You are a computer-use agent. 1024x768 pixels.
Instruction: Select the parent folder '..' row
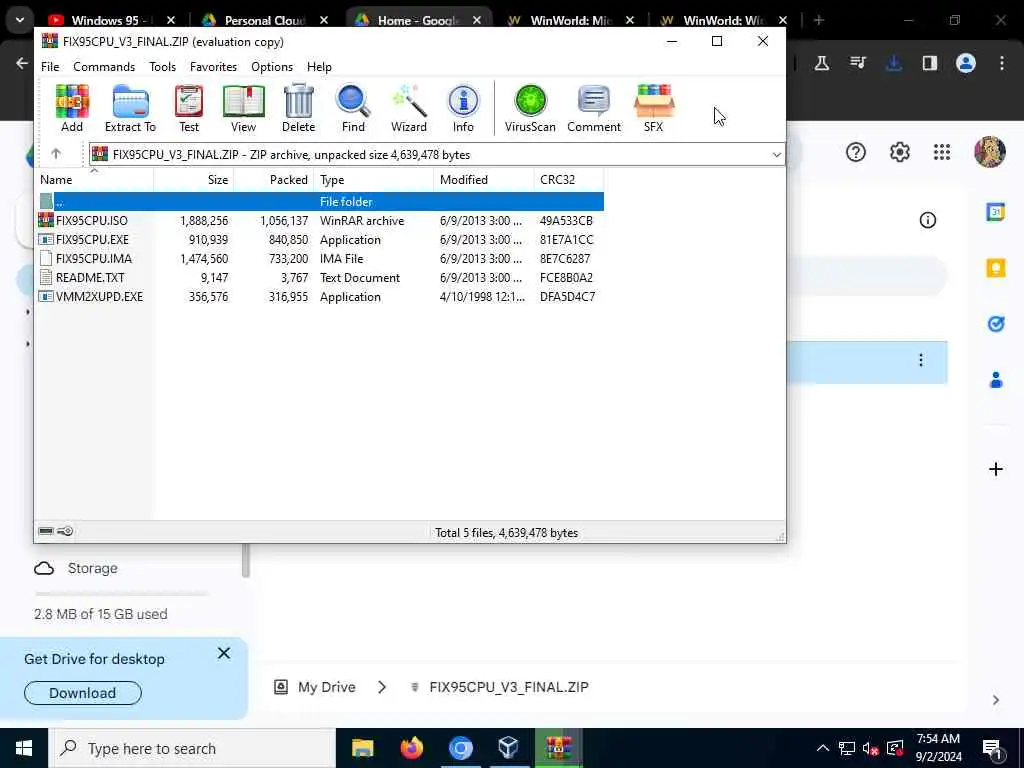tap(319, 202)
